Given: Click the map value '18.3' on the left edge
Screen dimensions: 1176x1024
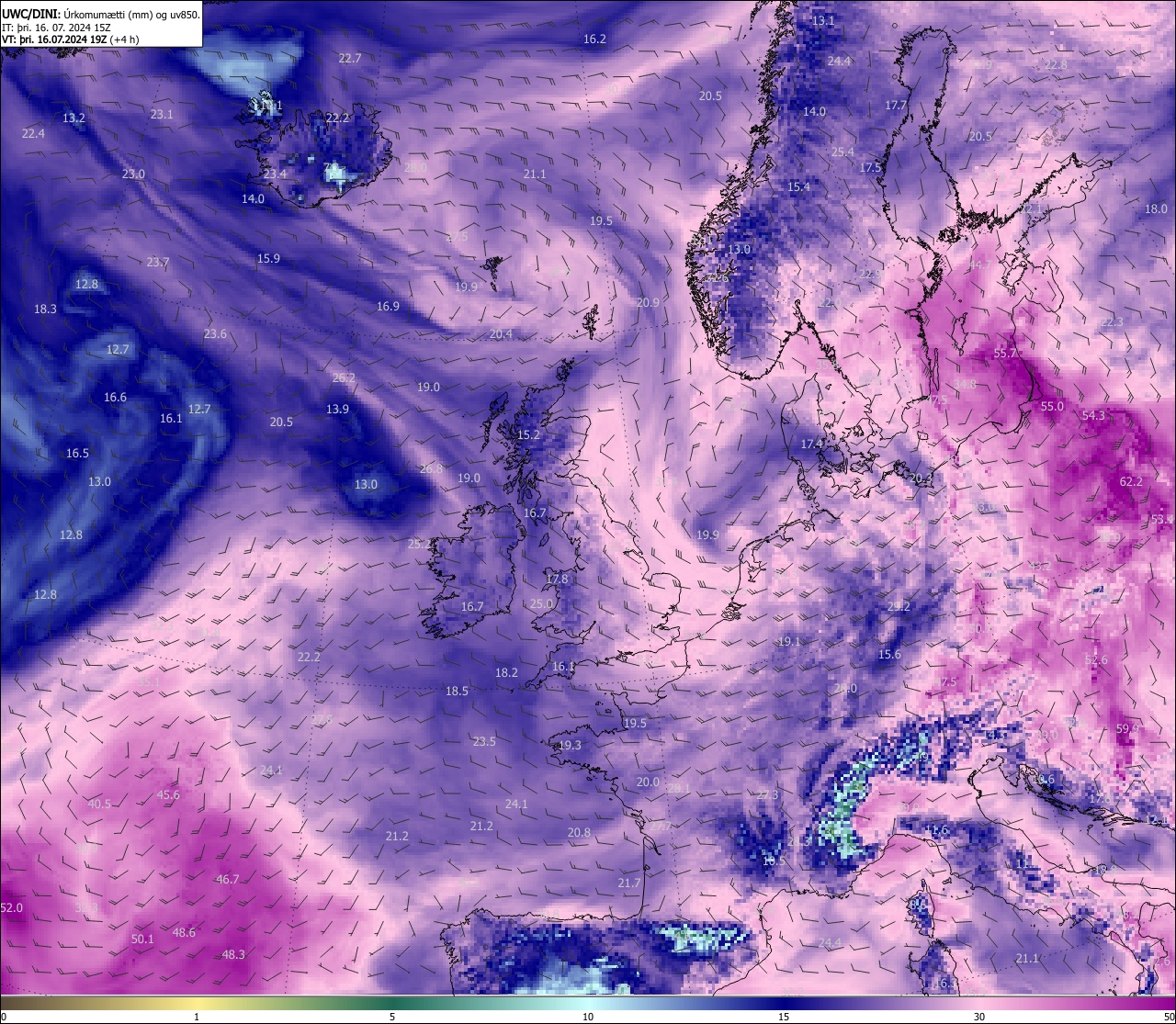Looking at the screenshot, I should pos(45,309).
